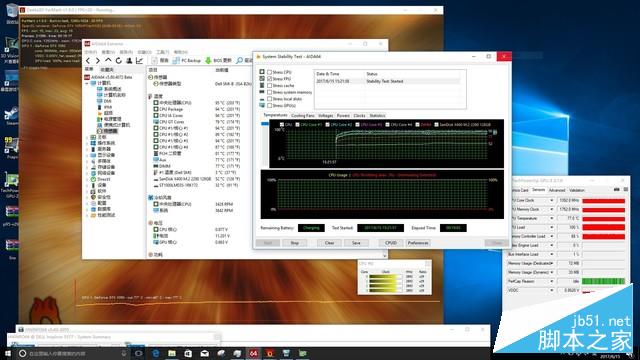The width and height of the screenshot is (640, 360).
Task: Click the Refresh icon in AIDA64 toolbar
Action: (118, 60)
